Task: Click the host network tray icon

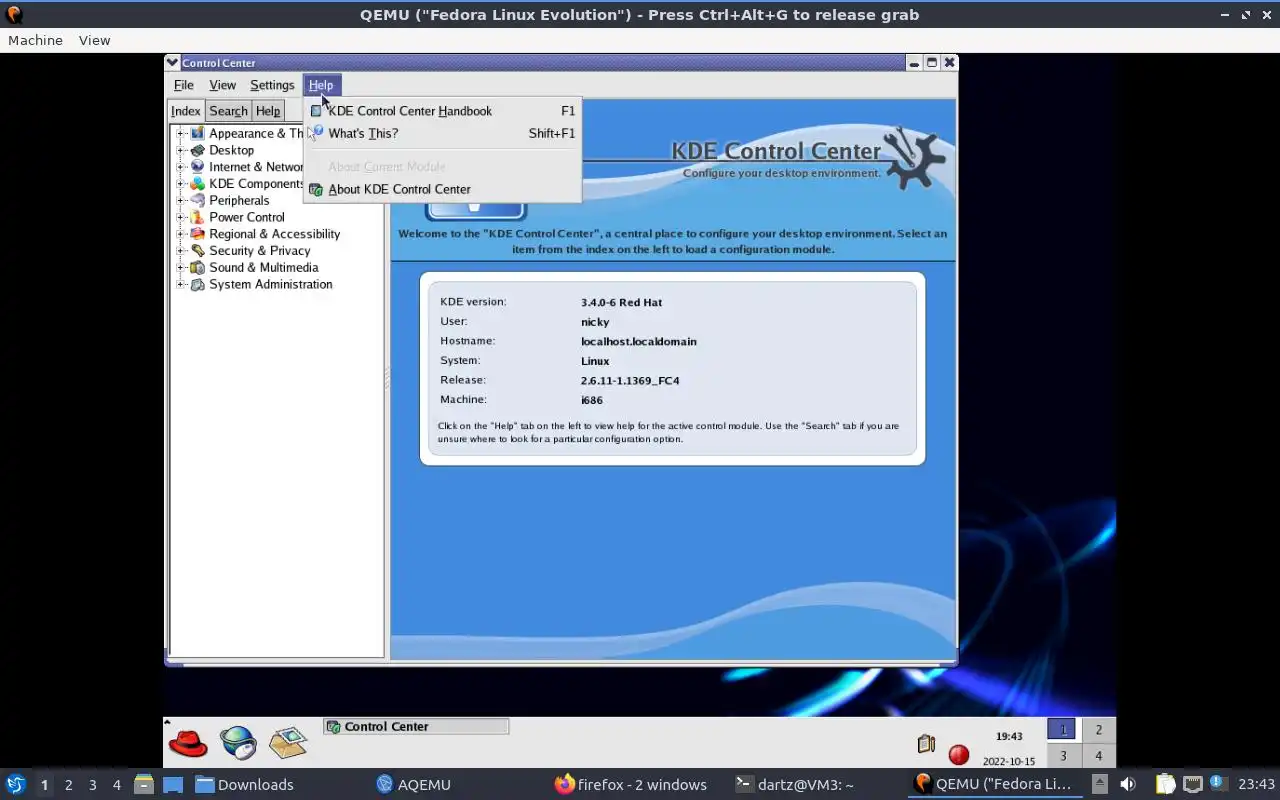Action: point(1192,784)
